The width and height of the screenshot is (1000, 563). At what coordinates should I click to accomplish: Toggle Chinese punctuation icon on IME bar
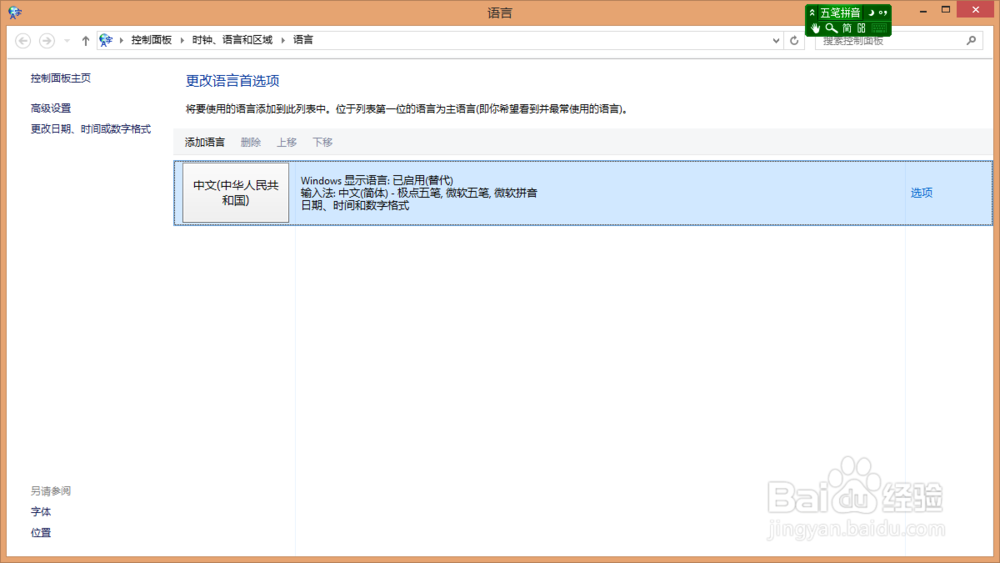[883, 13]
